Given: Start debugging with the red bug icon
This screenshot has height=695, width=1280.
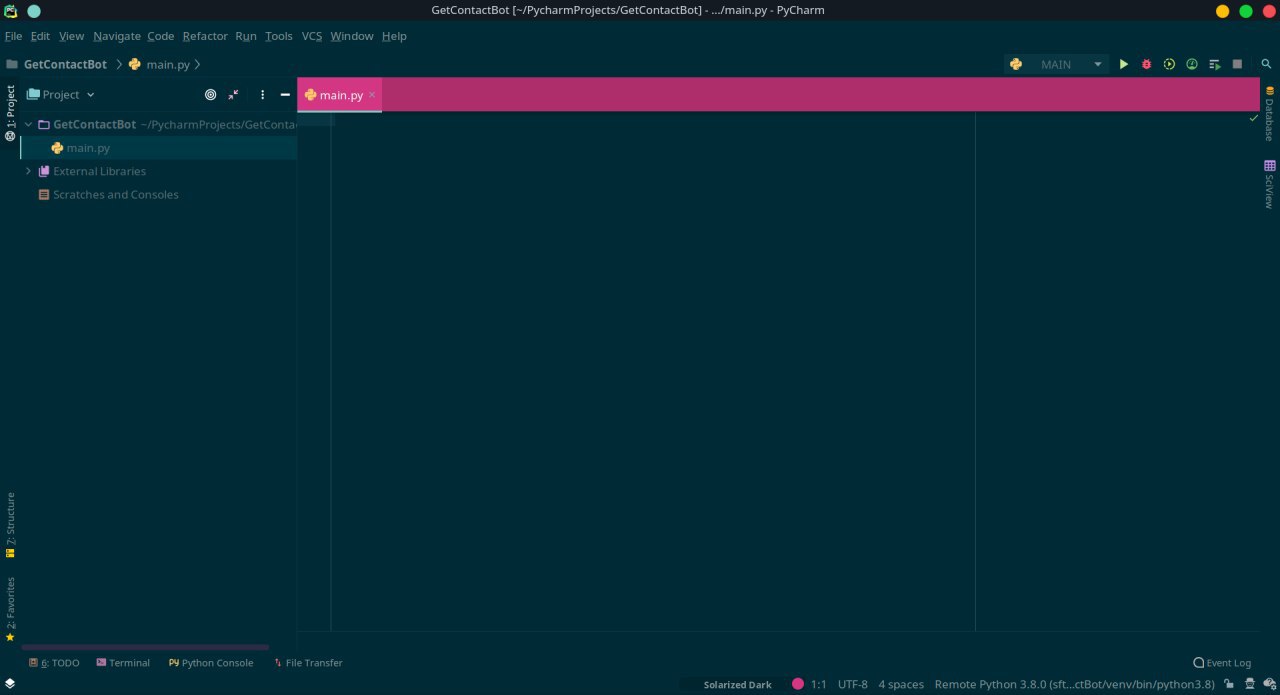Looking at the screenshot, I should tap(1146, 64).
